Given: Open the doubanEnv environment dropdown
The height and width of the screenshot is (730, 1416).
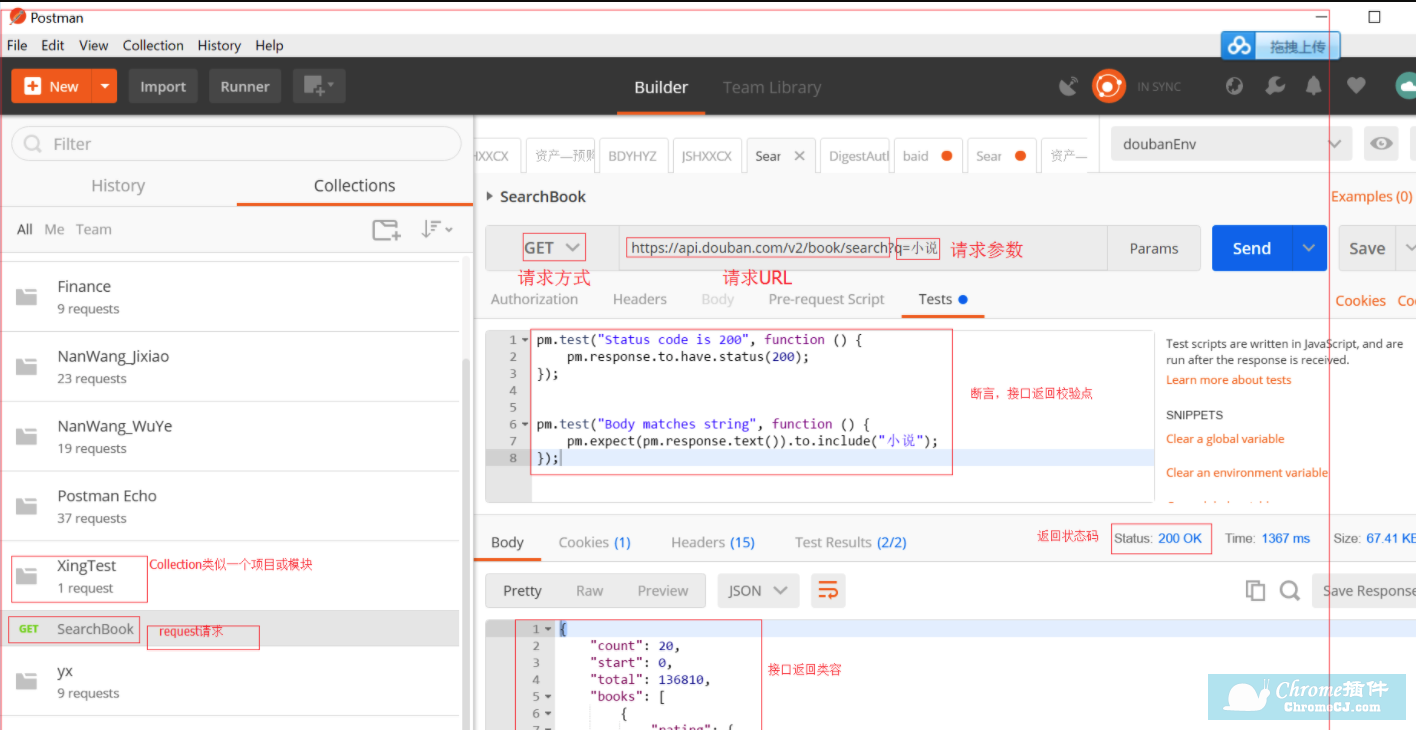Looking at the screenshot, I should click(x=1231, y=144).
